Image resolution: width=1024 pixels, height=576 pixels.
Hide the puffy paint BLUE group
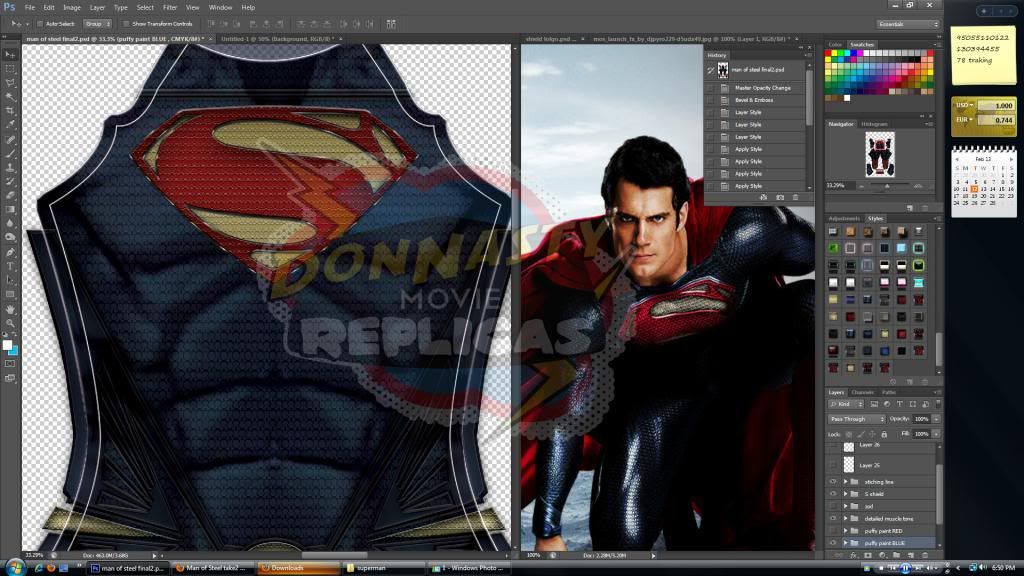click(x=833, y=543)
